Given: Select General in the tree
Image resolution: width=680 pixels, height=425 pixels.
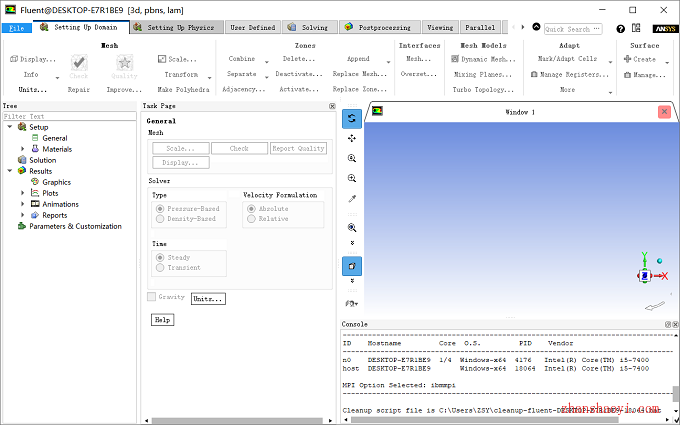Looking at the screenshot, I should [55, 138].
